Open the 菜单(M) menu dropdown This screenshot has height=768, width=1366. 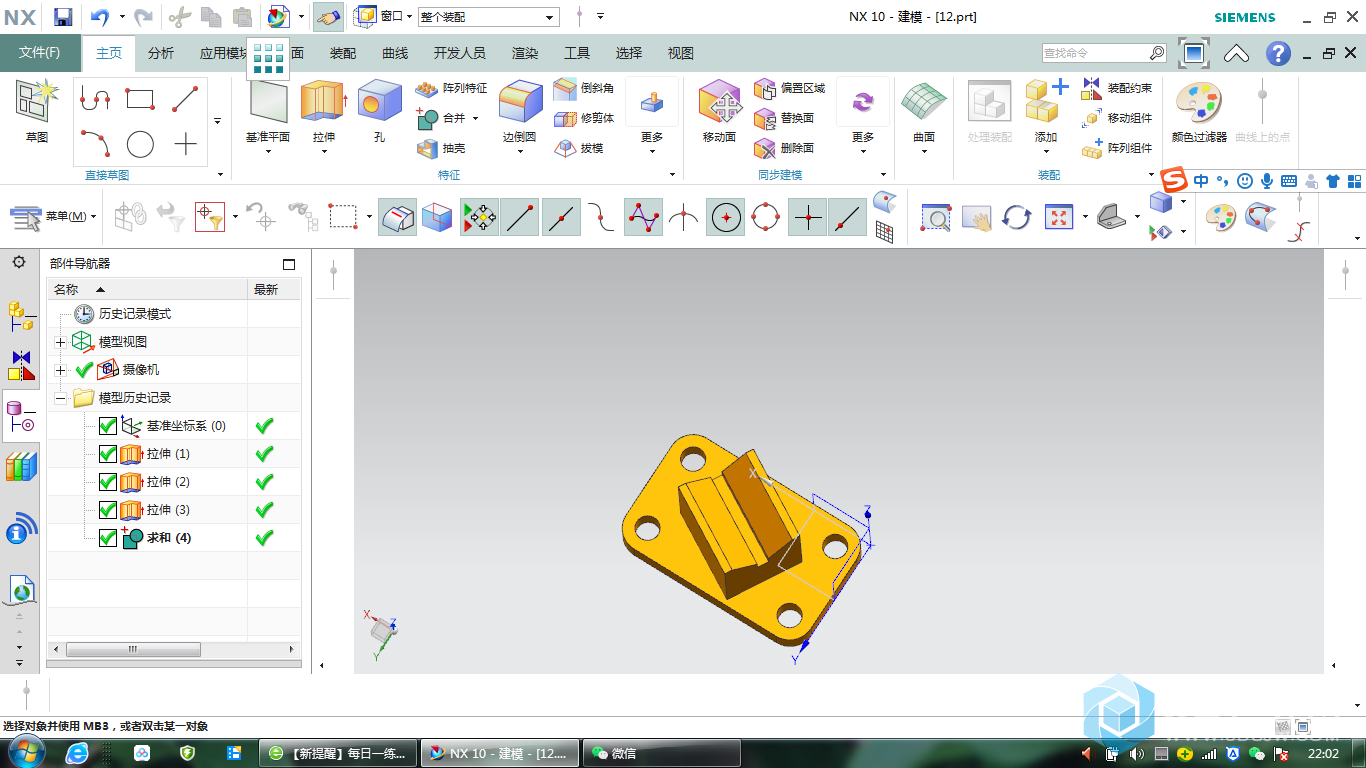(x=55, y=217)
